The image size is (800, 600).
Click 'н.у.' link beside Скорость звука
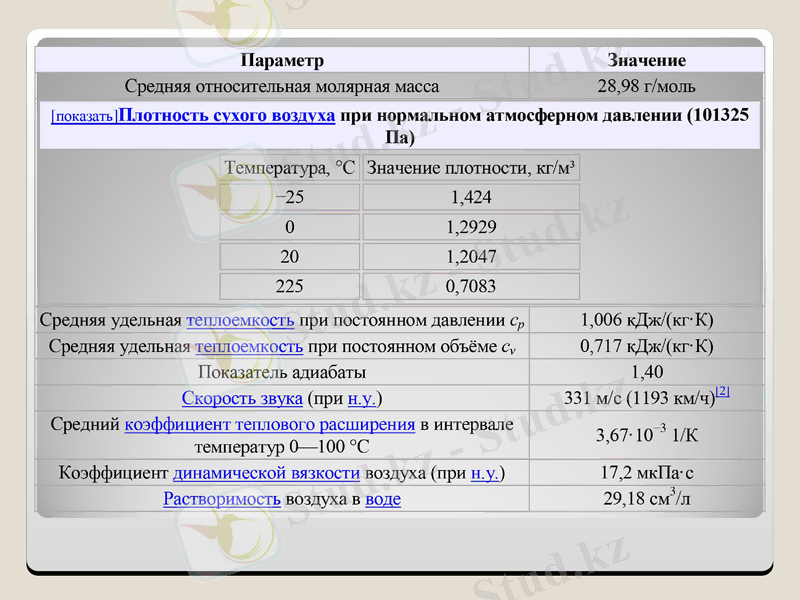pyautogui.click(x=361, y=399)
